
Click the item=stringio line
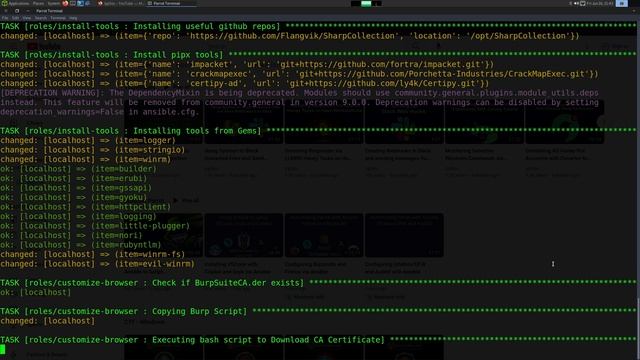(x=93, y=150)
